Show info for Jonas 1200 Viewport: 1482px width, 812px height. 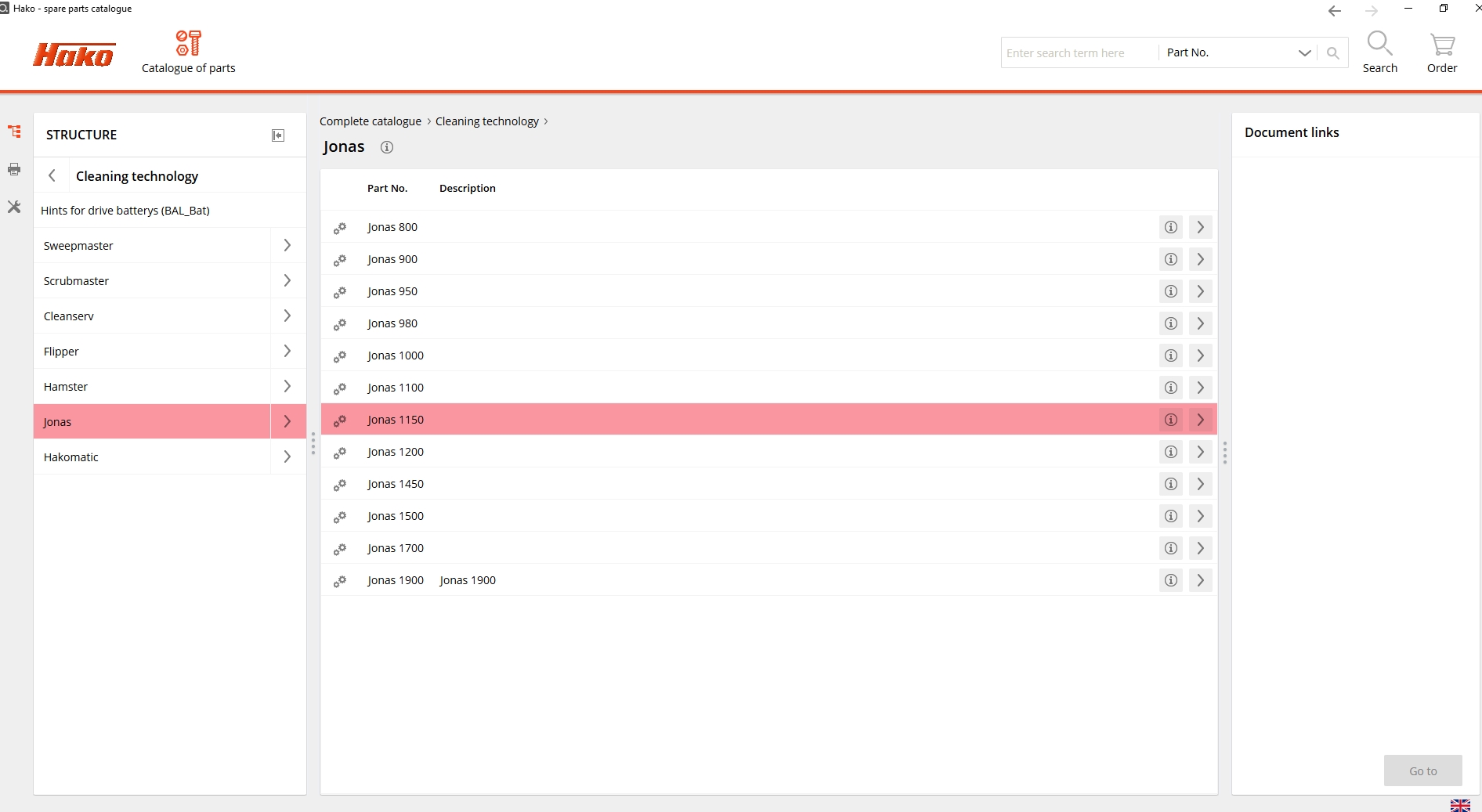tap(1170, 452)
